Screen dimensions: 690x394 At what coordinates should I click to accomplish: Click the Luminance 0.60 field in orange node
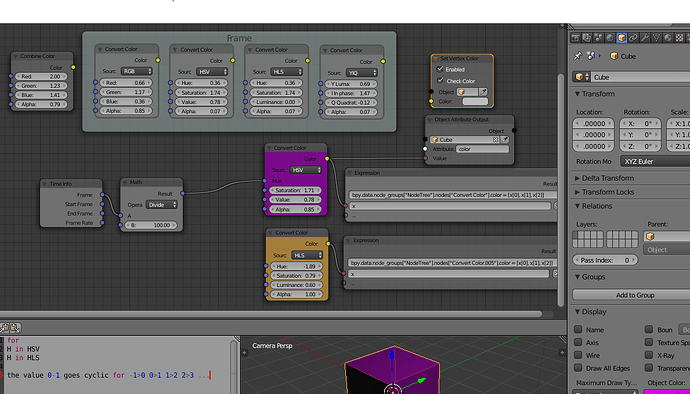tap(297, 285)
